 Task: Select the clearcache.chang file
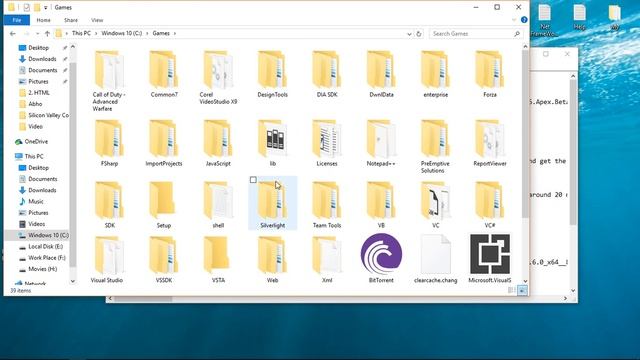[436, 259]
